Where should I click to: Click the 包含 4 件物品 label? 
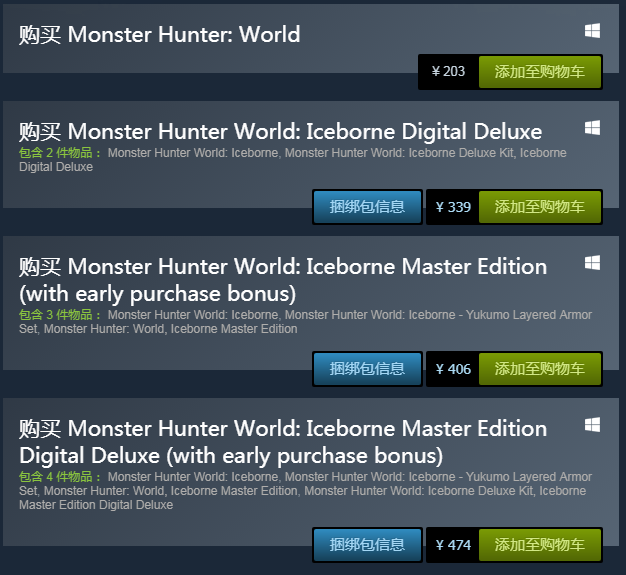(60, 476)
